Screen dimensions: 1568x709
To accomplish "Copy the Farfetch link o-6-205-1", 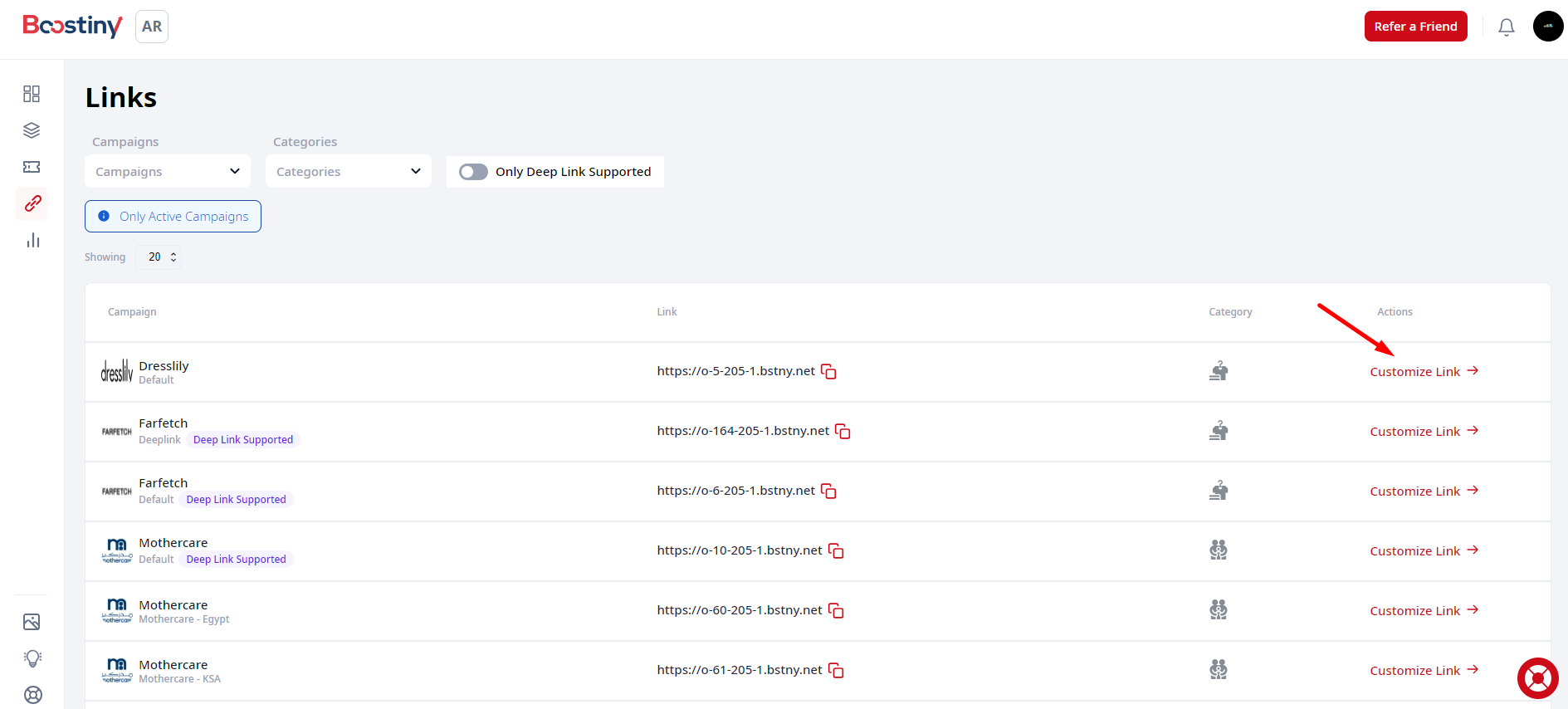I will 828,491.
